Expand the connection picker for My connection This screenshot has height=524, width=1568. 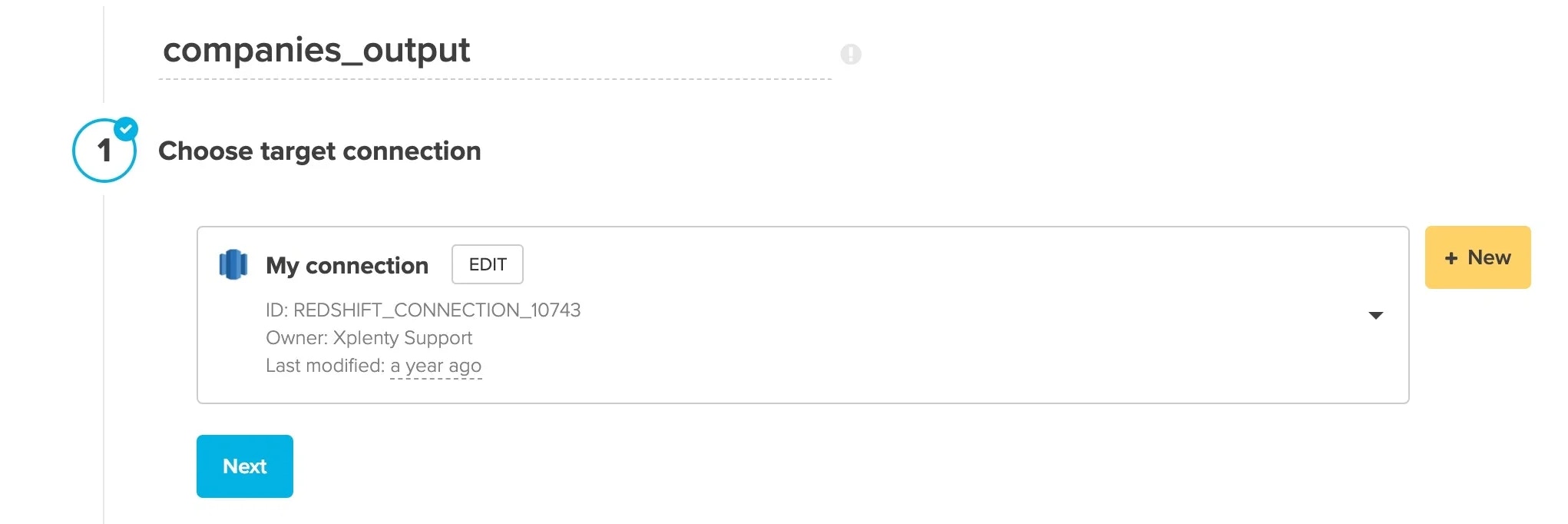click(x=1377, y=315)
